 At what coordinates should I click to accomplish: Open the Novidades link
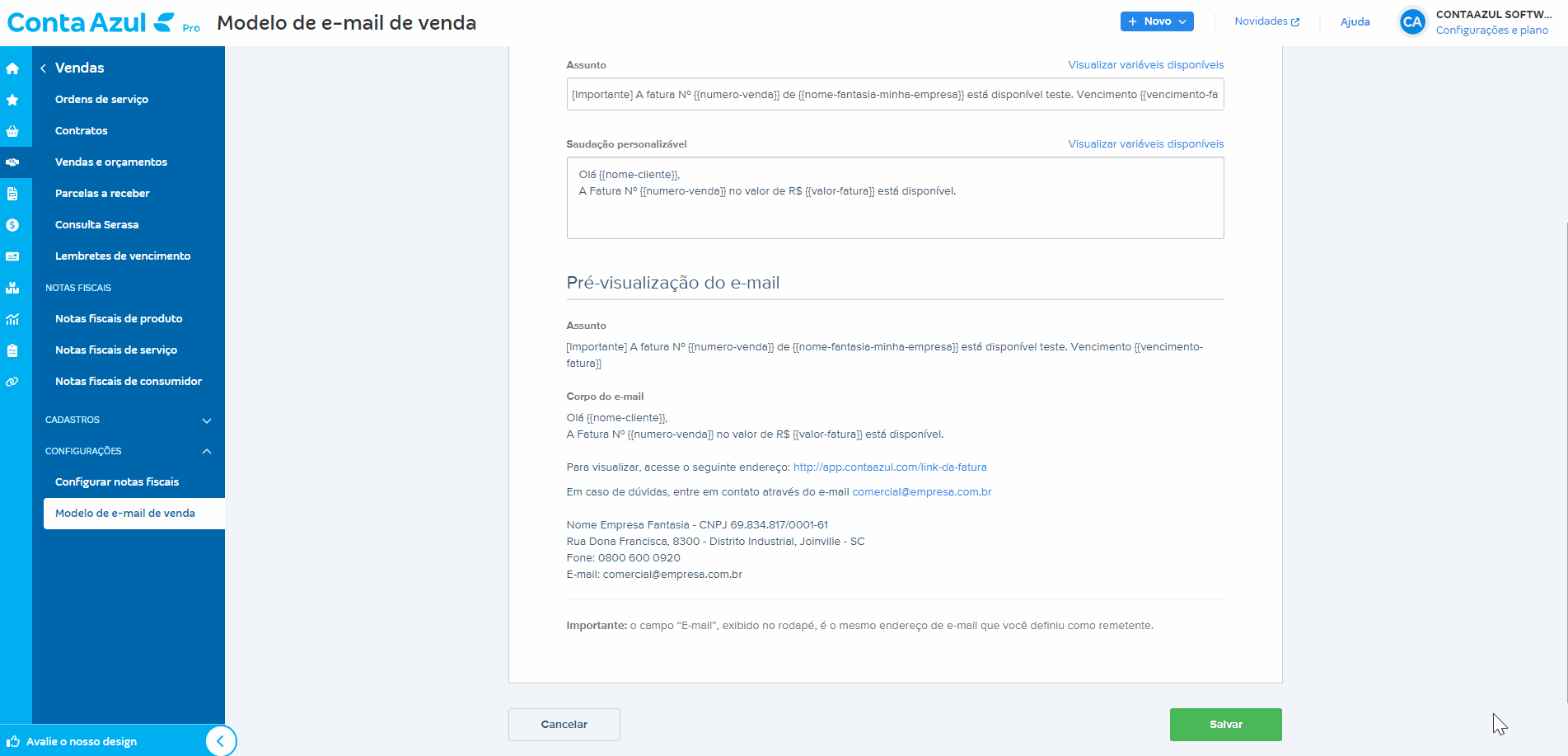(1261, 21)
